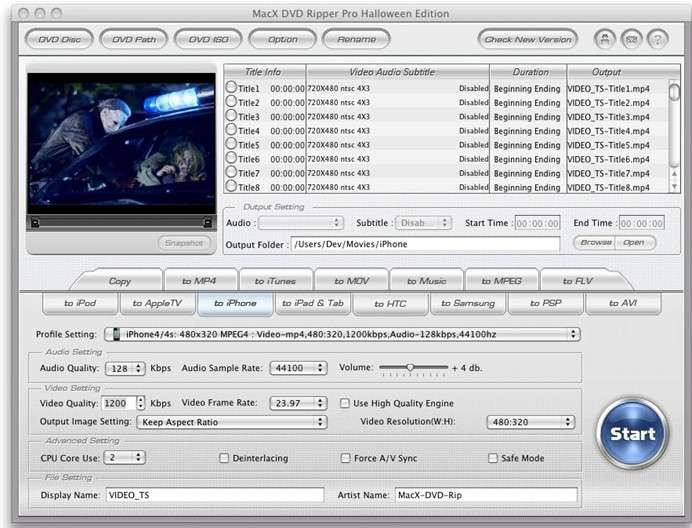Select the Title8 radio button
This screenshot has height=528, width=692.
click(x=231, y=186)
